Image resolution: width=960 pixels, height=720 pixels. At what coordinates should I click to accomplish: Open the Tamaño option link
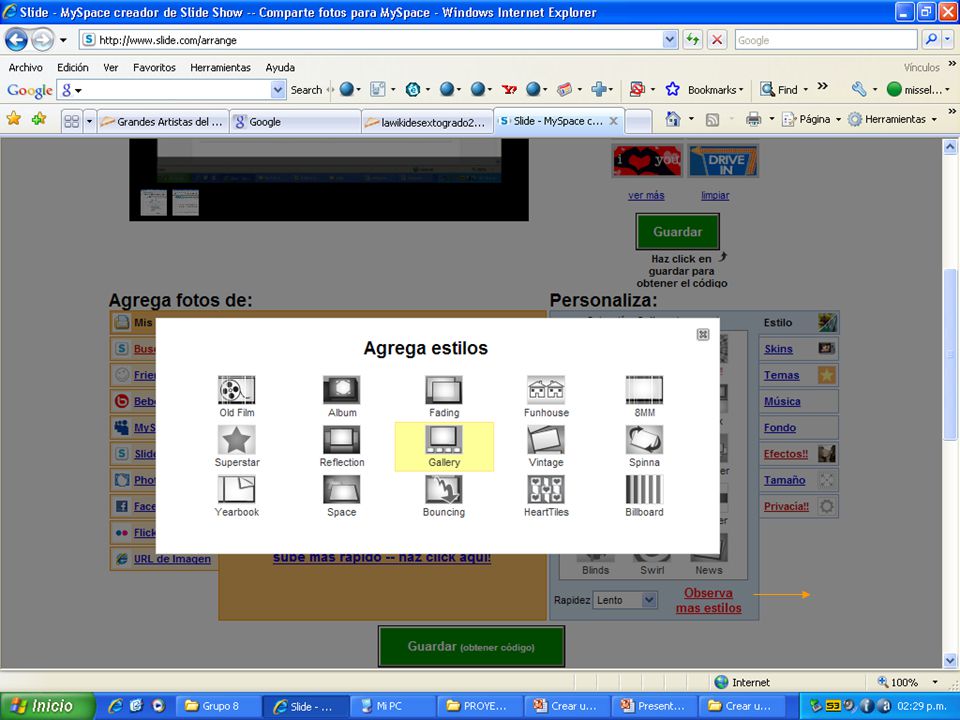pyautogui.click(x=784, y=481)
